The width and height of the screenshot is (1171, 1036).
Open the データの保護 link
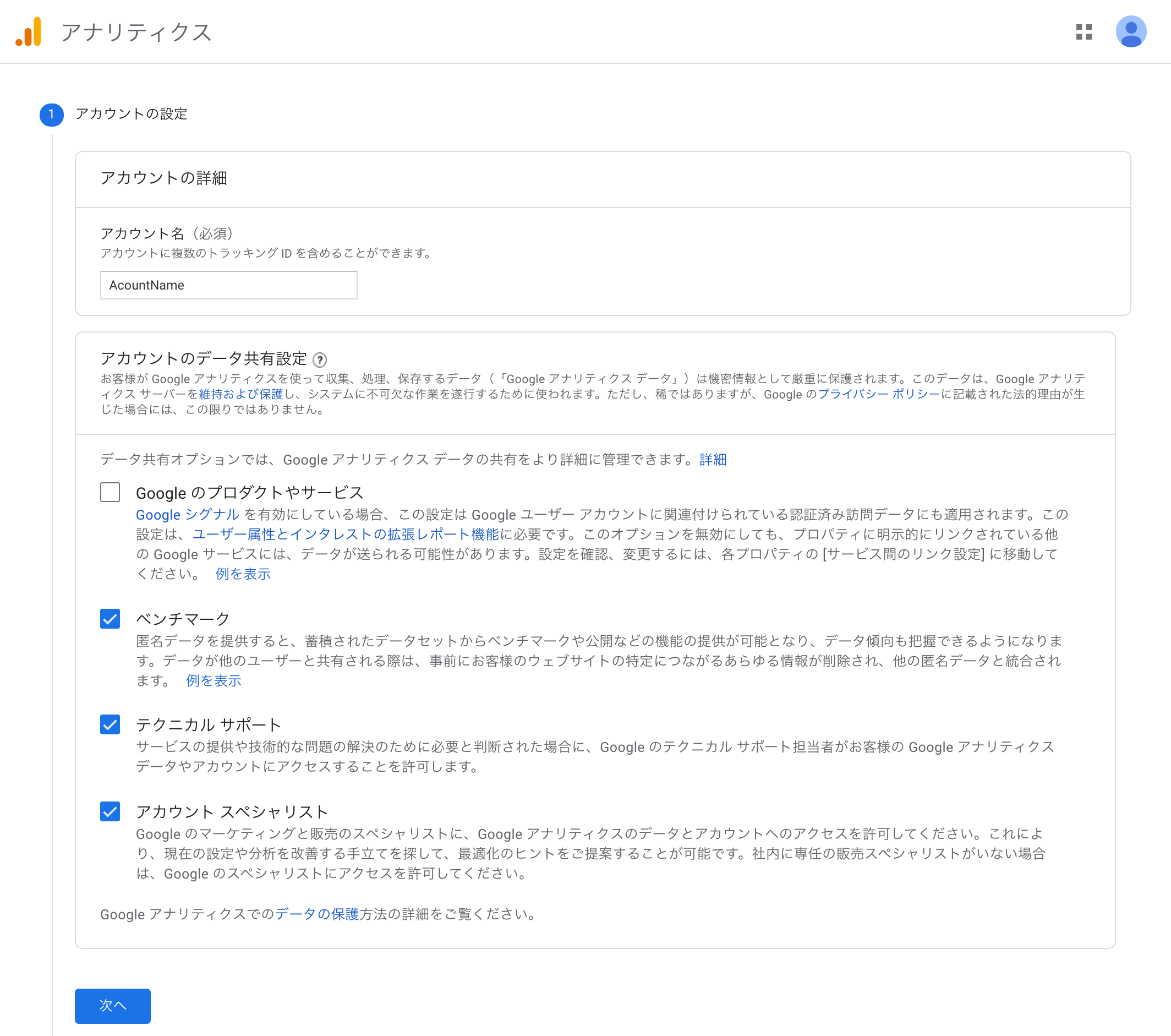pyautogui.click(x=317, y=914)
